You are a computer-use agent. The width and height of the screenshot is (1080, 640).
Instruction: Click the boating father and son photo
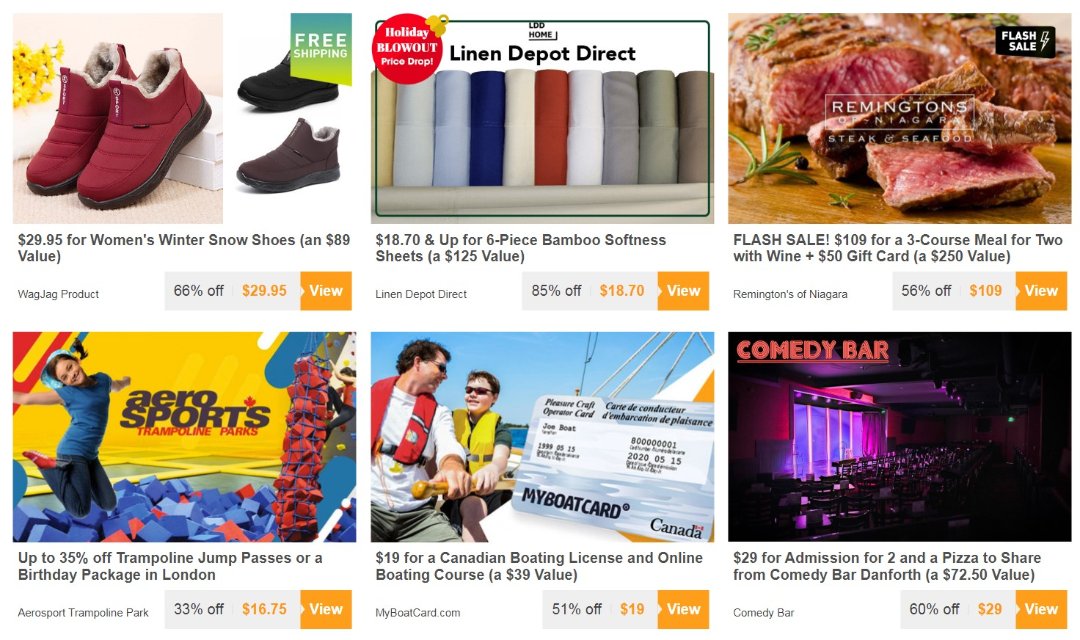pyautogui.click(x=441, y=437)
